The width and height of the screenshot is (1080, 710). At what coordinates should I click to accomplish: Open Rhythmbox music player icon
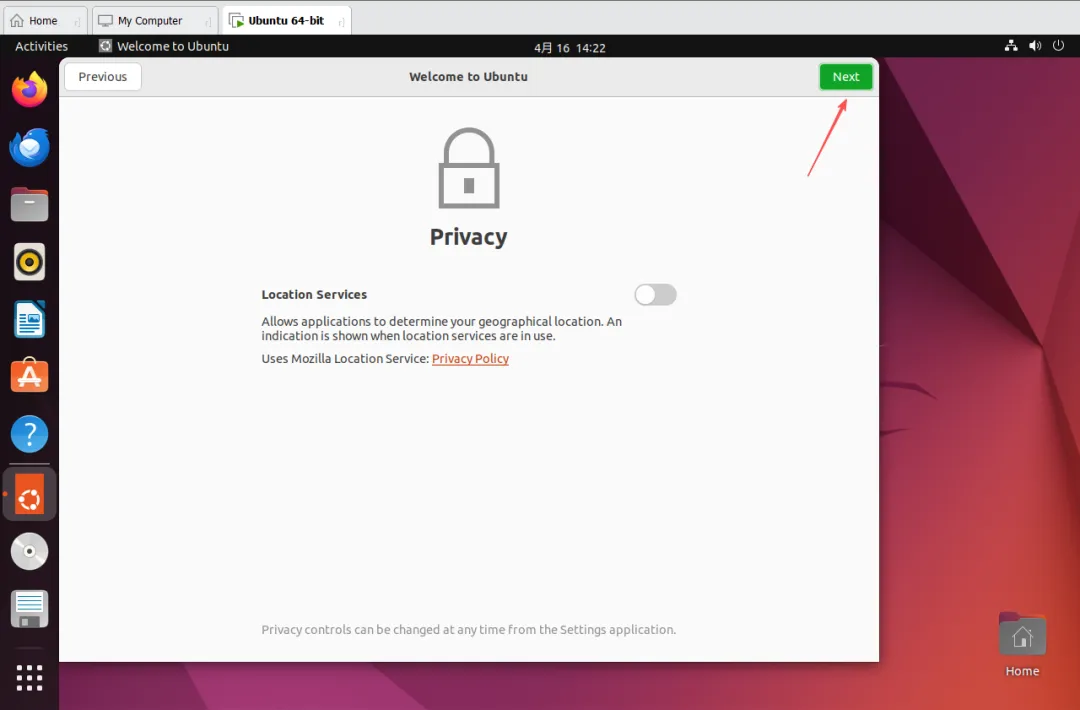(x=30, y=262)
